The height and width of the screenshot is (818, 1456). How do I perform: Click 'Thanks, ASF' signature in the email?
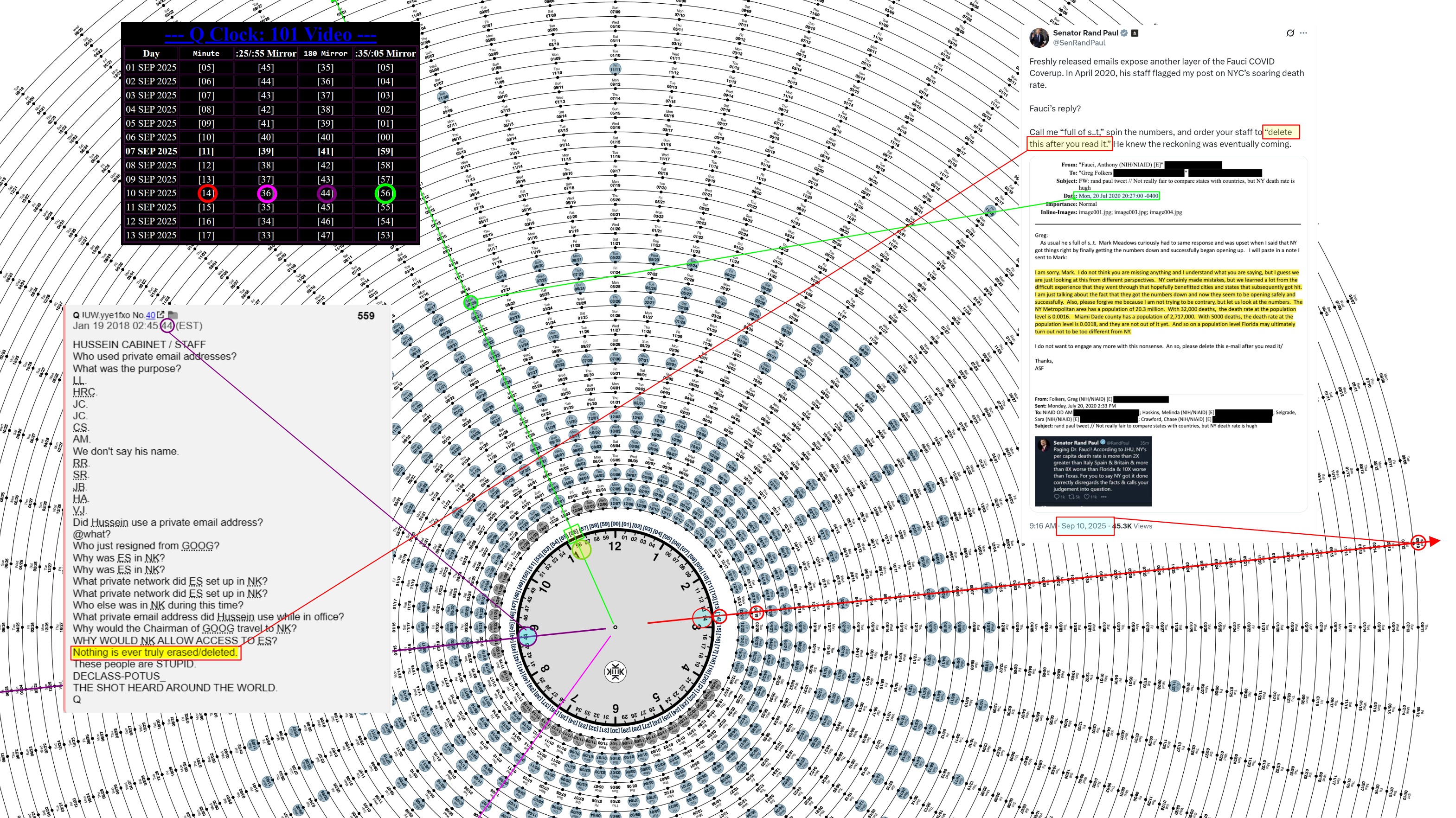(1043, 364)
